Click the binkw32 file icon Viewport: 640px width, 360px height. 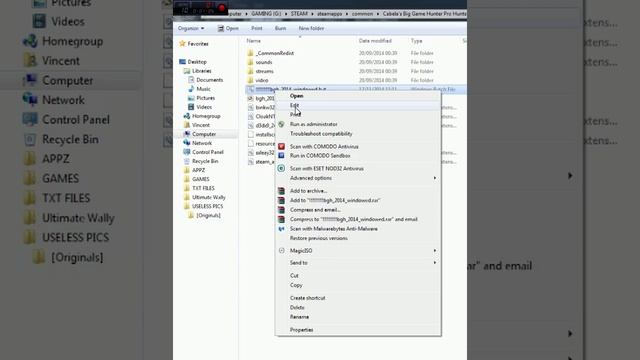[x=251, y=107]
